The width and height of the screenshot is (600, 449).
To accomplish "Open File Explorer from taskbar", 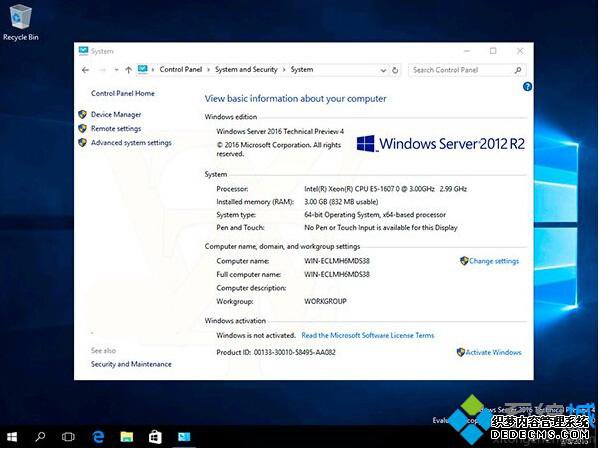I will (127, 437).
